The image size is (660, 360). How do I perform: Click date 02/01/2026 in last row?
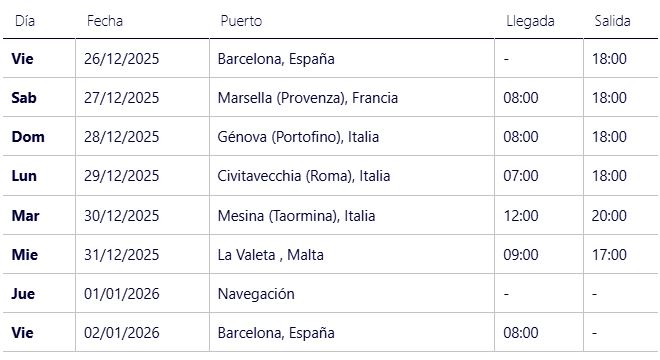coord(122,333)
